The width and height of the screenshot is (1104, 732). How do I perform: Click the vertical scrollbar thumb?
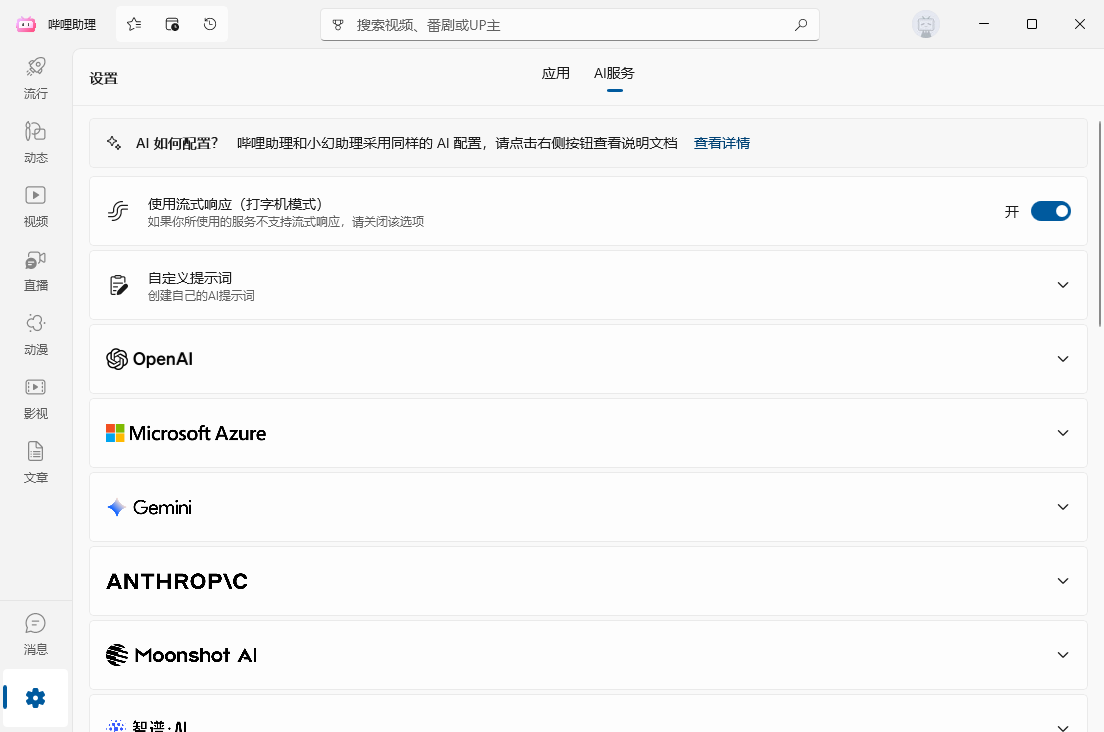(x=1100, y=224)
